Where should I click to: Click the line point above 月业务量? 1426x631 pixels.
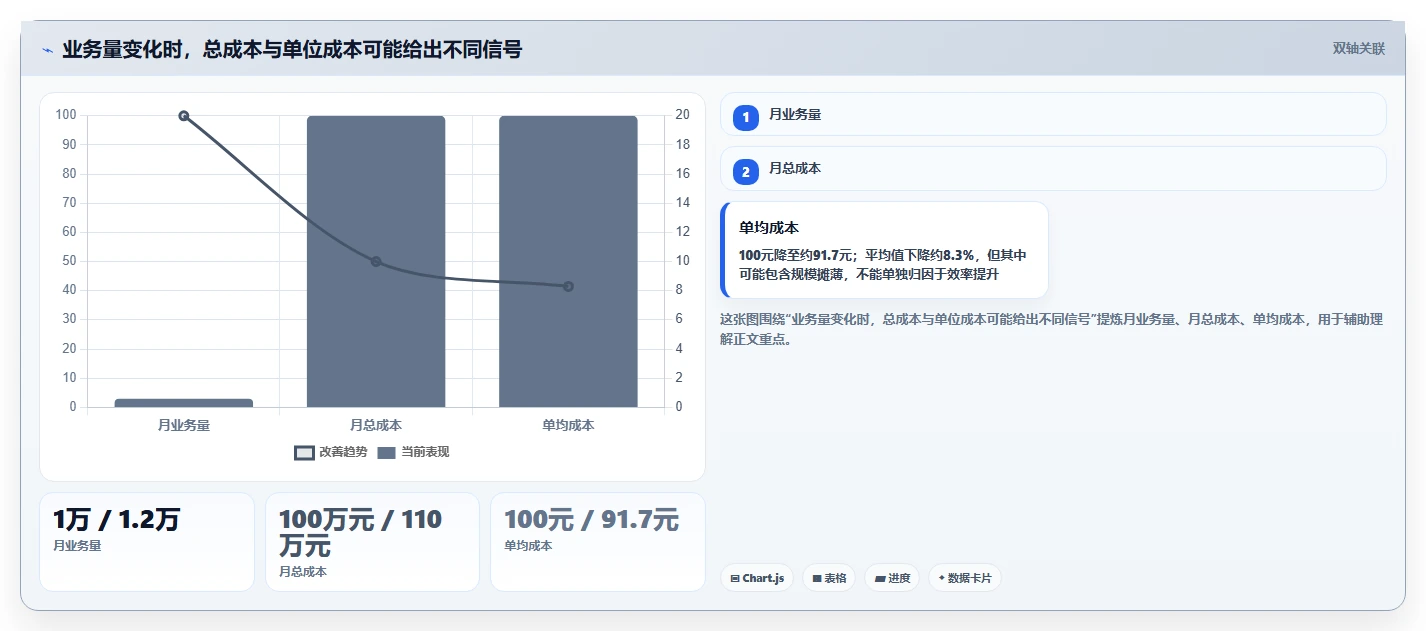point(184,116)
